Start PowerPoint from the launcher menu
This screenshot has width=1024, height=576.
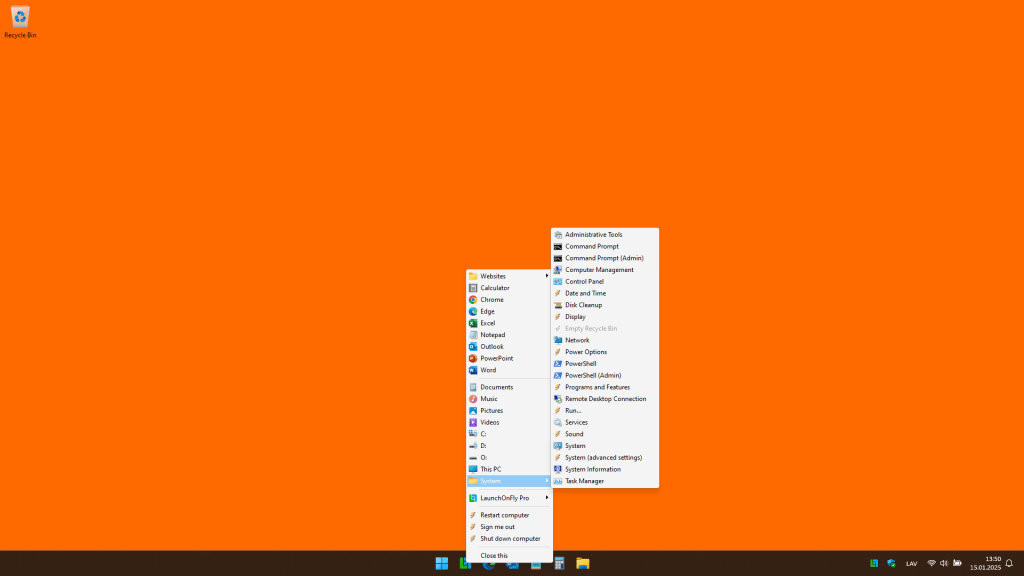496,358
